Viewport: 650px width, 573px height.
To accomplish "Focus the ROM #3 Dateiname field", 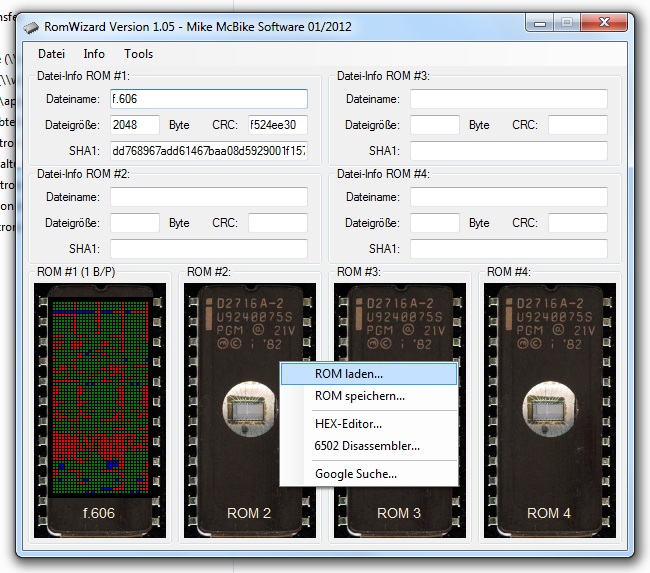I will pyautogui.click(x=508, y=99).
